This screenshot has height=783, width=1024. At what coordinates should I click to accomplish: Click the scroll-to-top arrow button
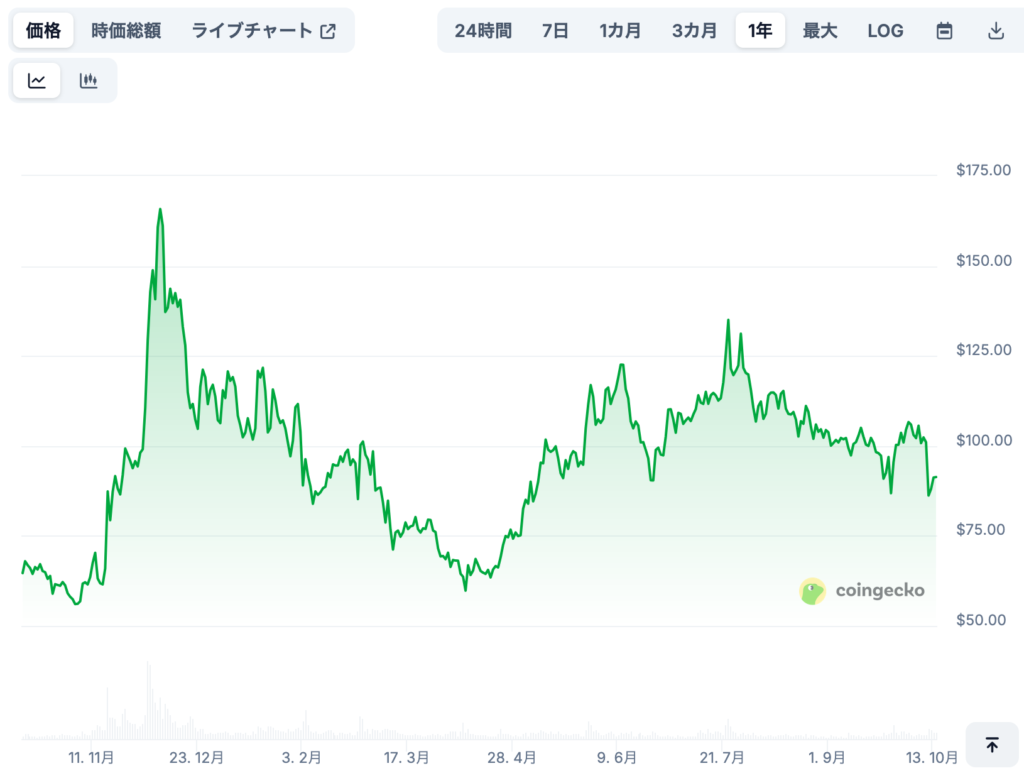(992, 745)
